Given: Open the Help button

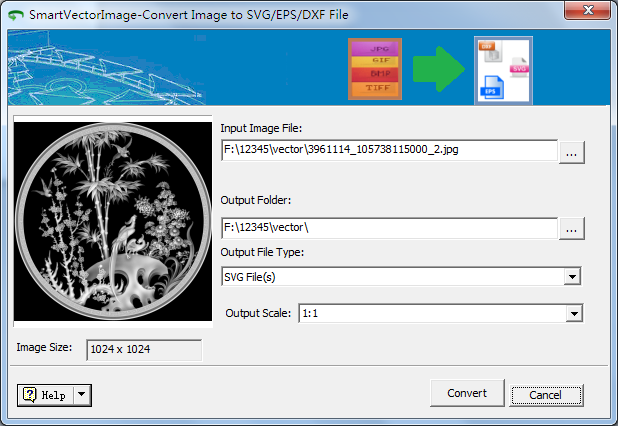Looking at the screenshot, I should point(45,395).
